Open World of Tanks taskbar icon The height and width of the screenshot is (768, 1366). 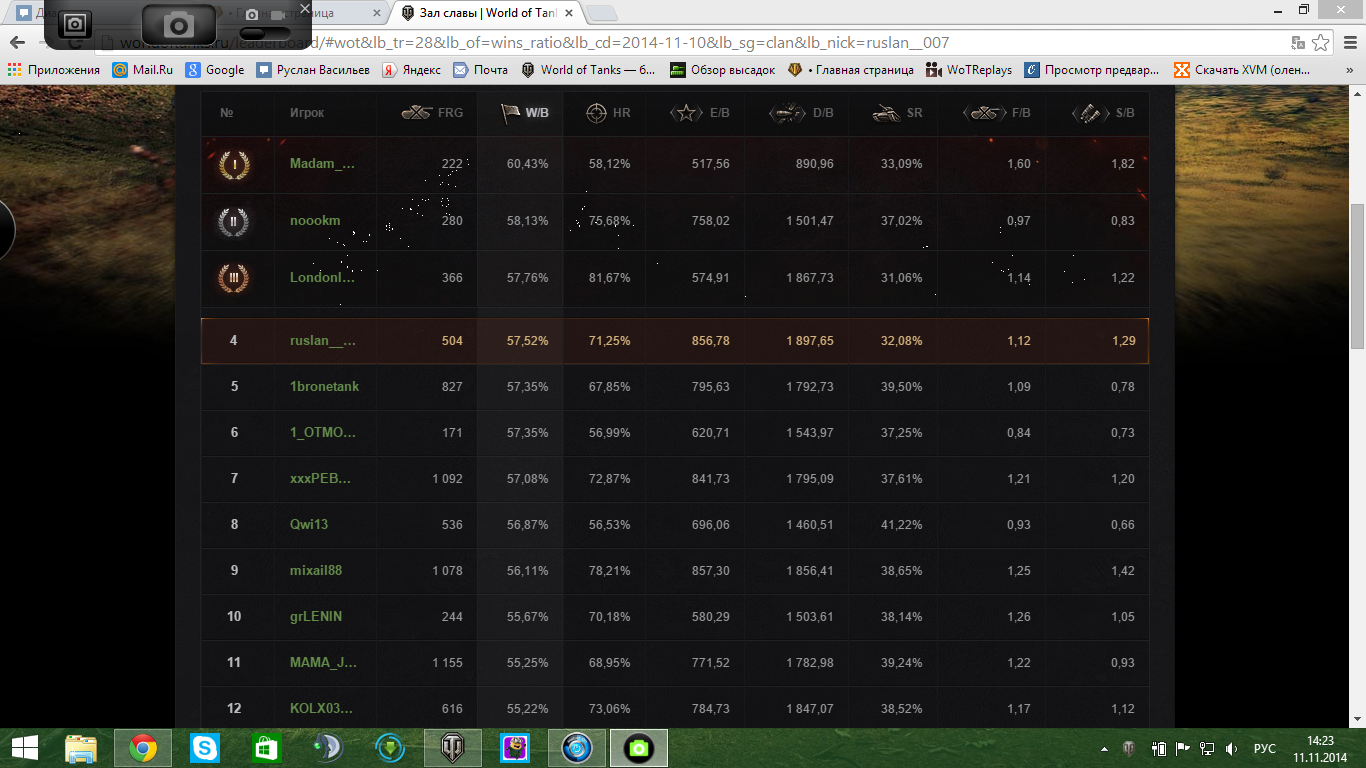453,748
